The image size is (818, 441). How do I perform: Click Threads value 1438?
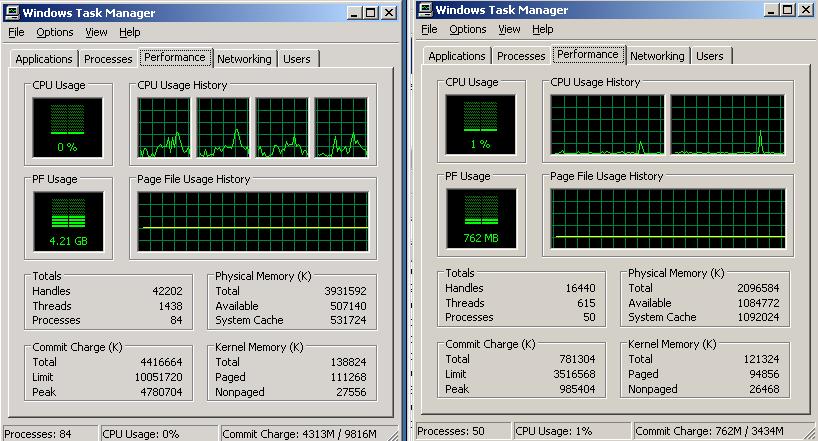[171, 306]
